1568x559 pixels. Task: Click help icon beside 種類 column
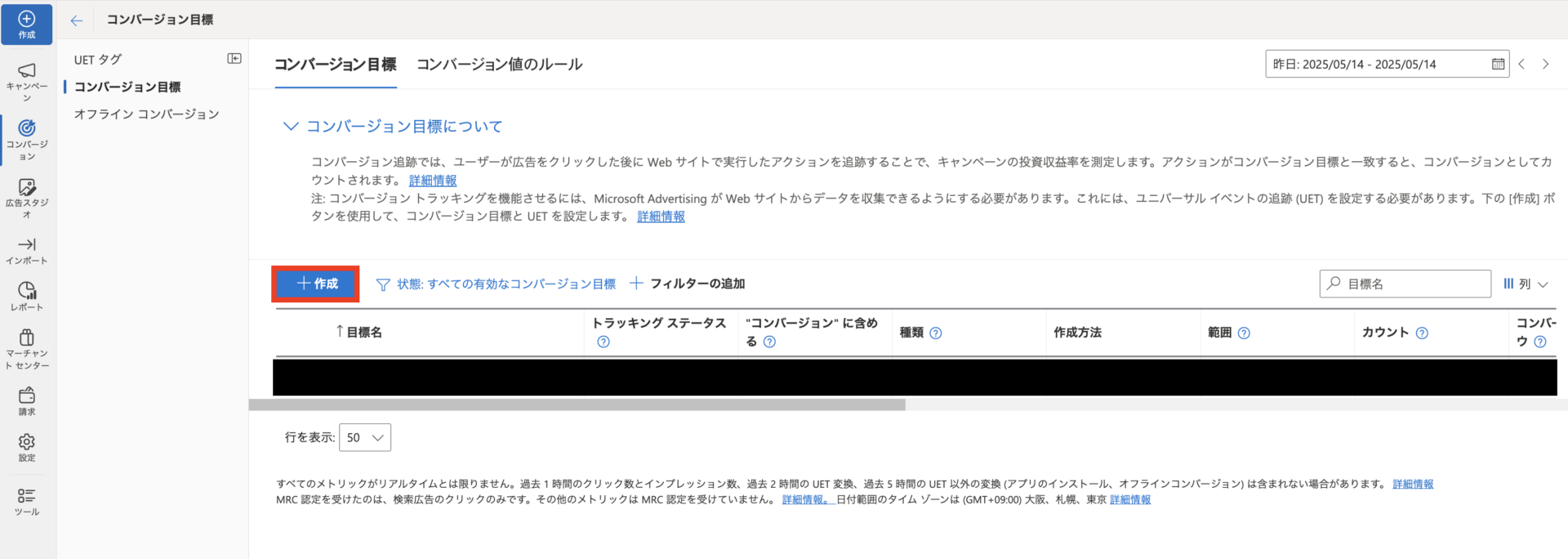(x=936, y=333)
